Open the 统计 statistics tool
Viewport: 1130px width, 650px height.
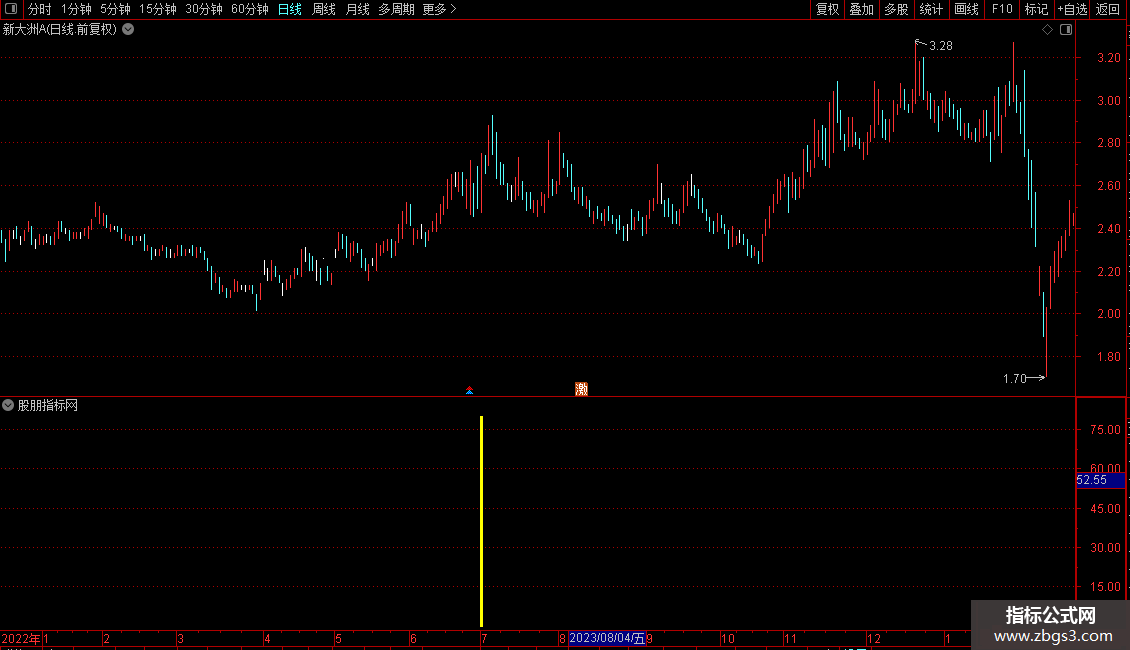[931, 9]
